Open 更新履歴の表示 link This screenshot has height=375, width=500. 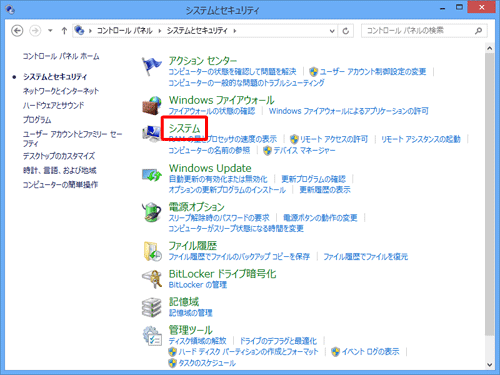point(325,190)
